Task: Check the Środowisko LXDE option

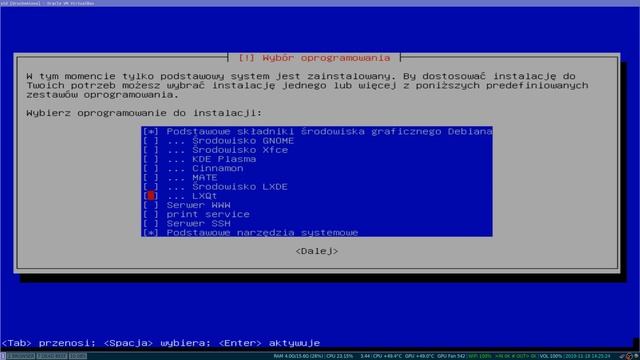Action: pyautogui.click(x=151, y=187)
